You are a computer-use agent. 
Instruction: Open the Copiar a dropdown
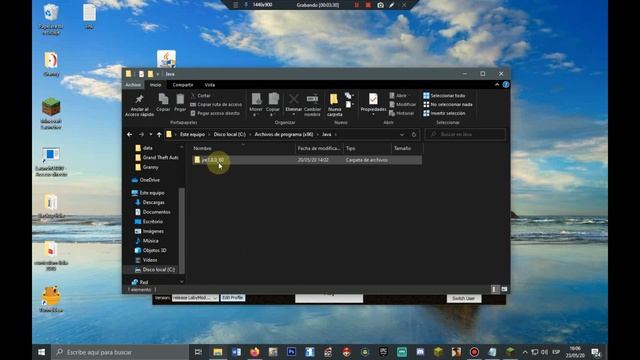[273, 105]
